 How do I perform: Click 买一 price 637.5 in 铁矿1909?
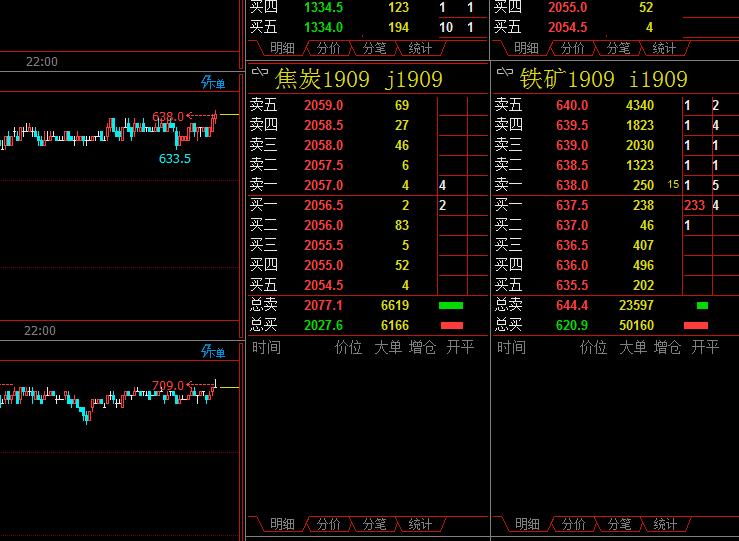point(571,205)
